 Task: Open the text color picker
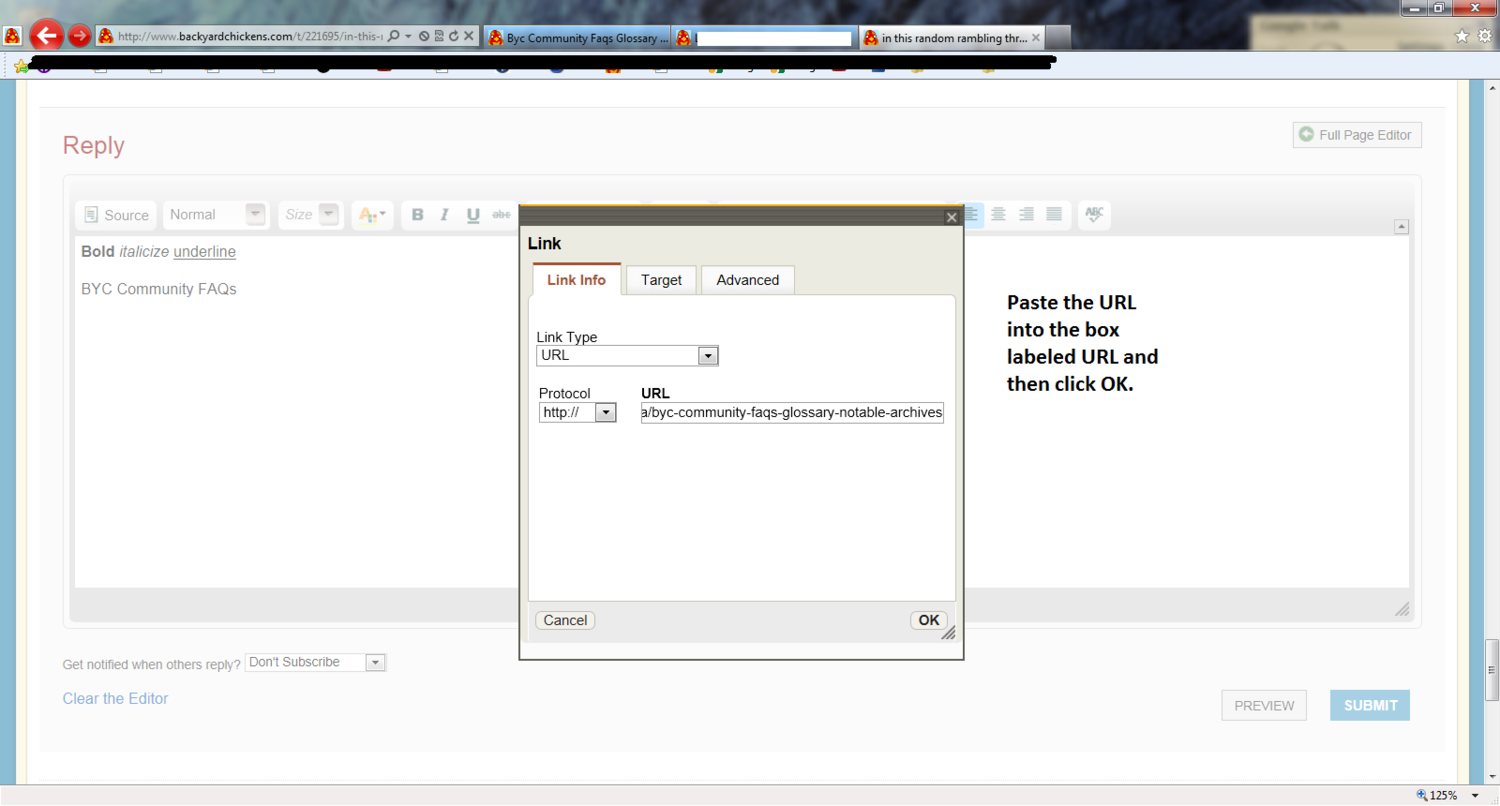point(372,215)
